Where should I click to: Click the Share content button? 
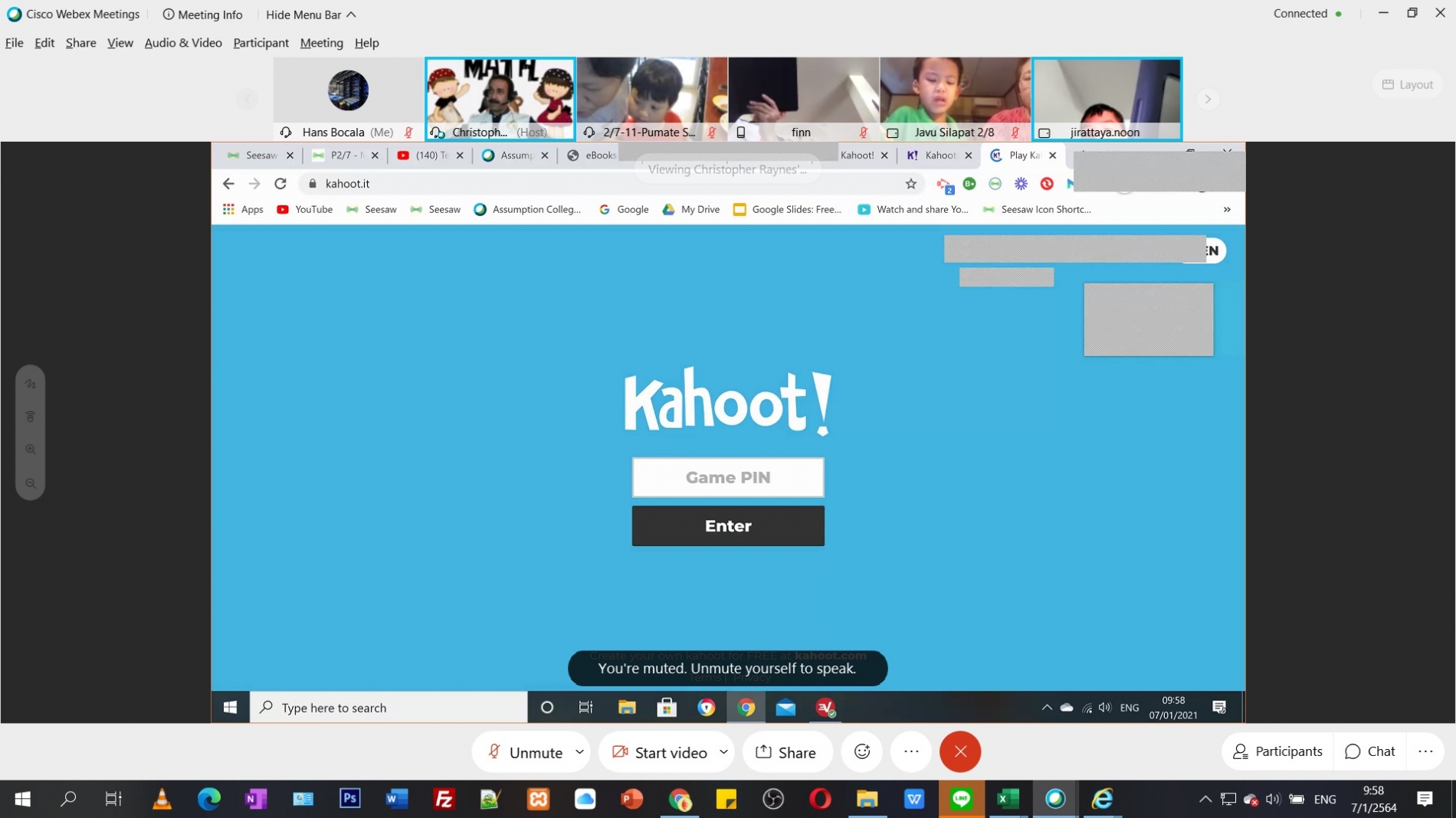click(787, 752)
